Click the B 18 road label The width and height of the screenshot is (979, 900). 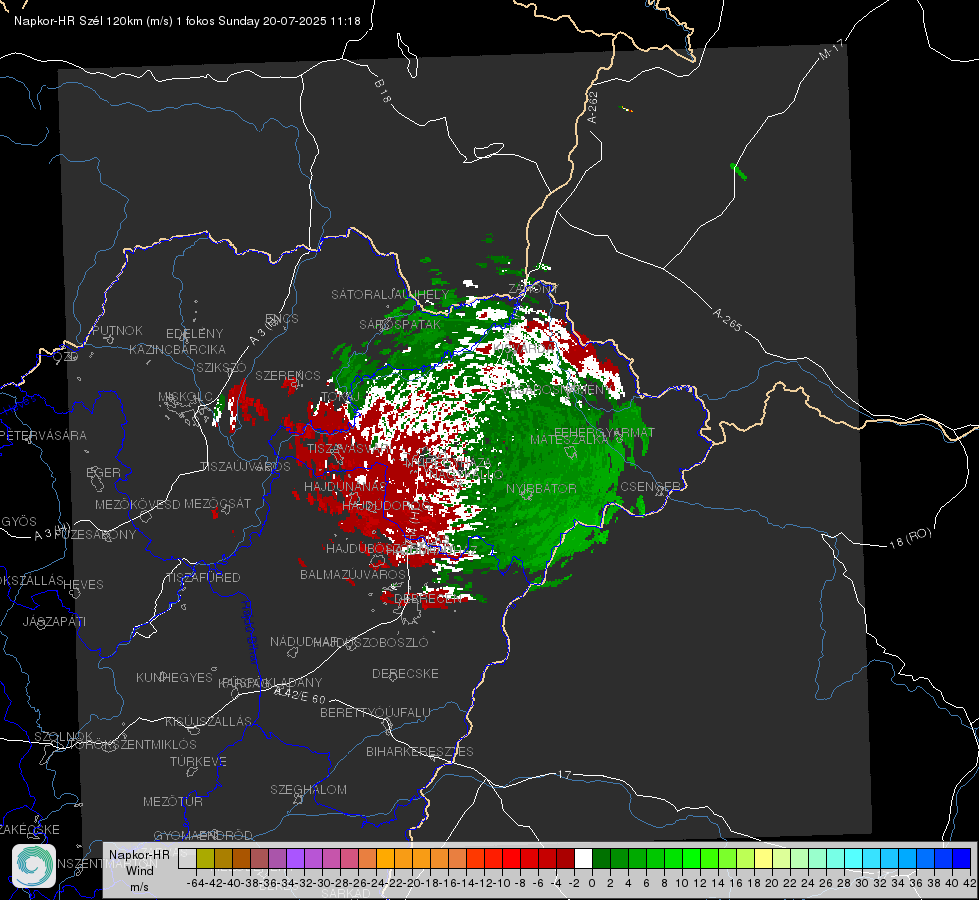383,91
